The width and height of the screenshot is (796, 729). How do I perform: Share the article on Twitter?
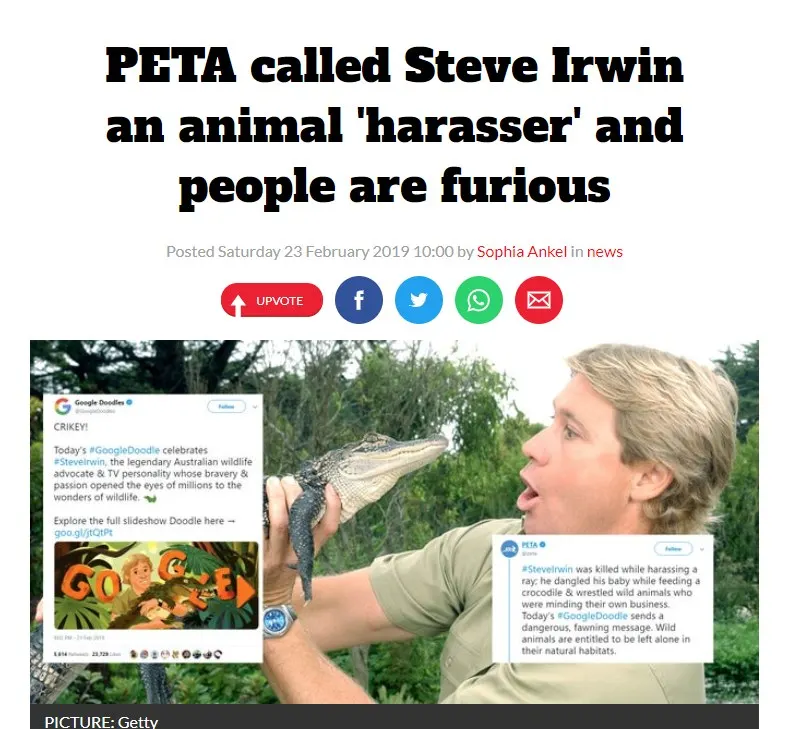coord(418,300)
